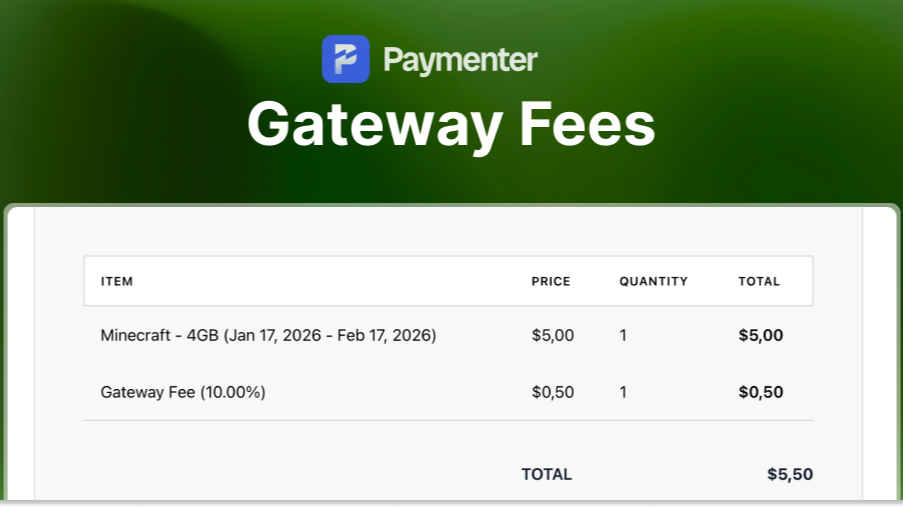Click the 10.00% fee percentage
Image resolution: width=903 pixels, height=508 pixels.
233,392
